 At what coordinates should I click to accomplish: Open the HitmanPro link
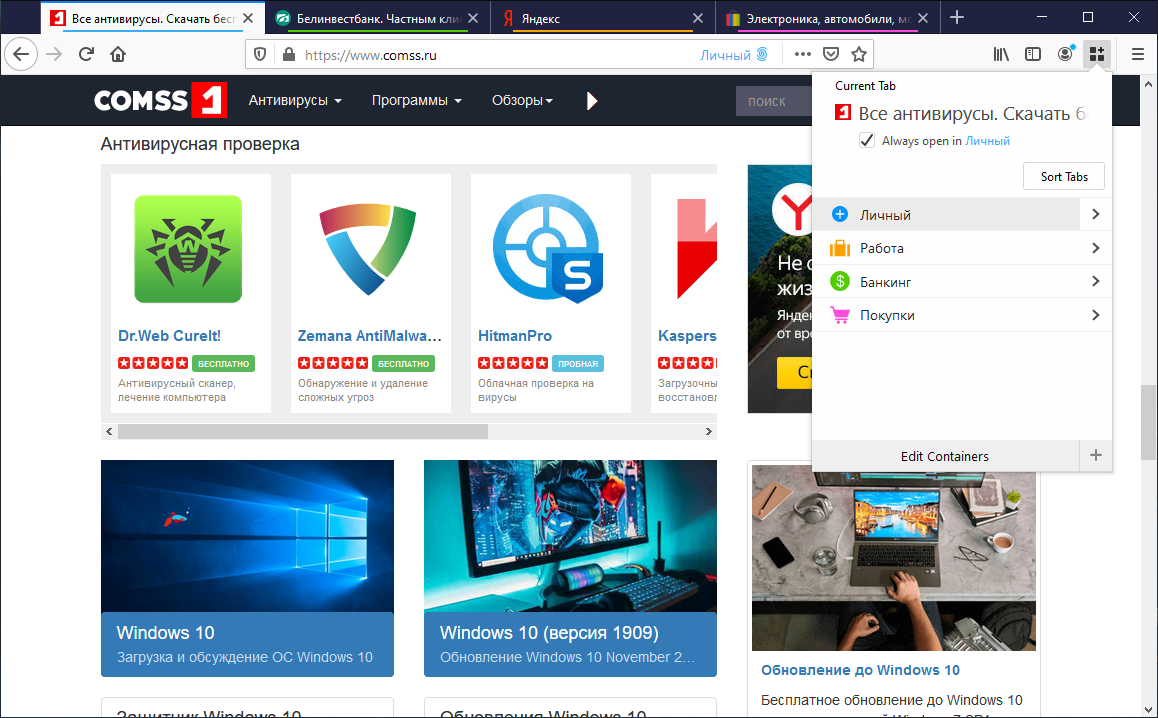click(x=514, y=335)
